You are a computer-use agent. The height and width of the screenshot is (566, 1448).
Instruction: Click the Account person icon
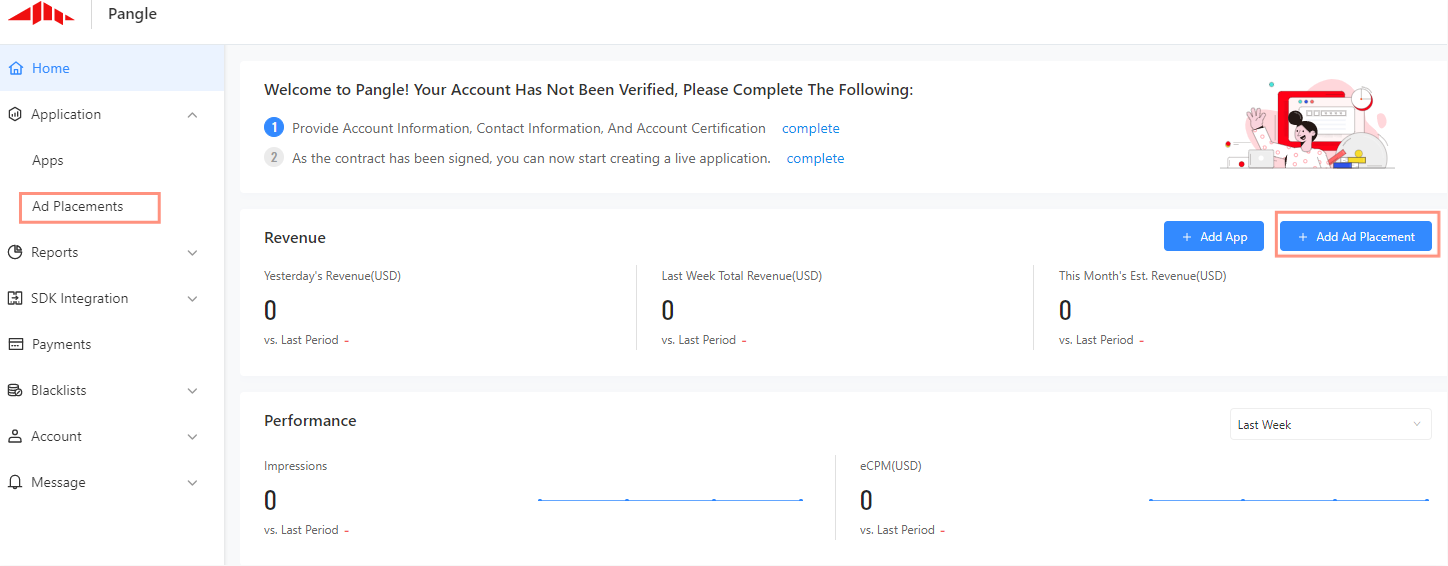click(x=15, y=437)
